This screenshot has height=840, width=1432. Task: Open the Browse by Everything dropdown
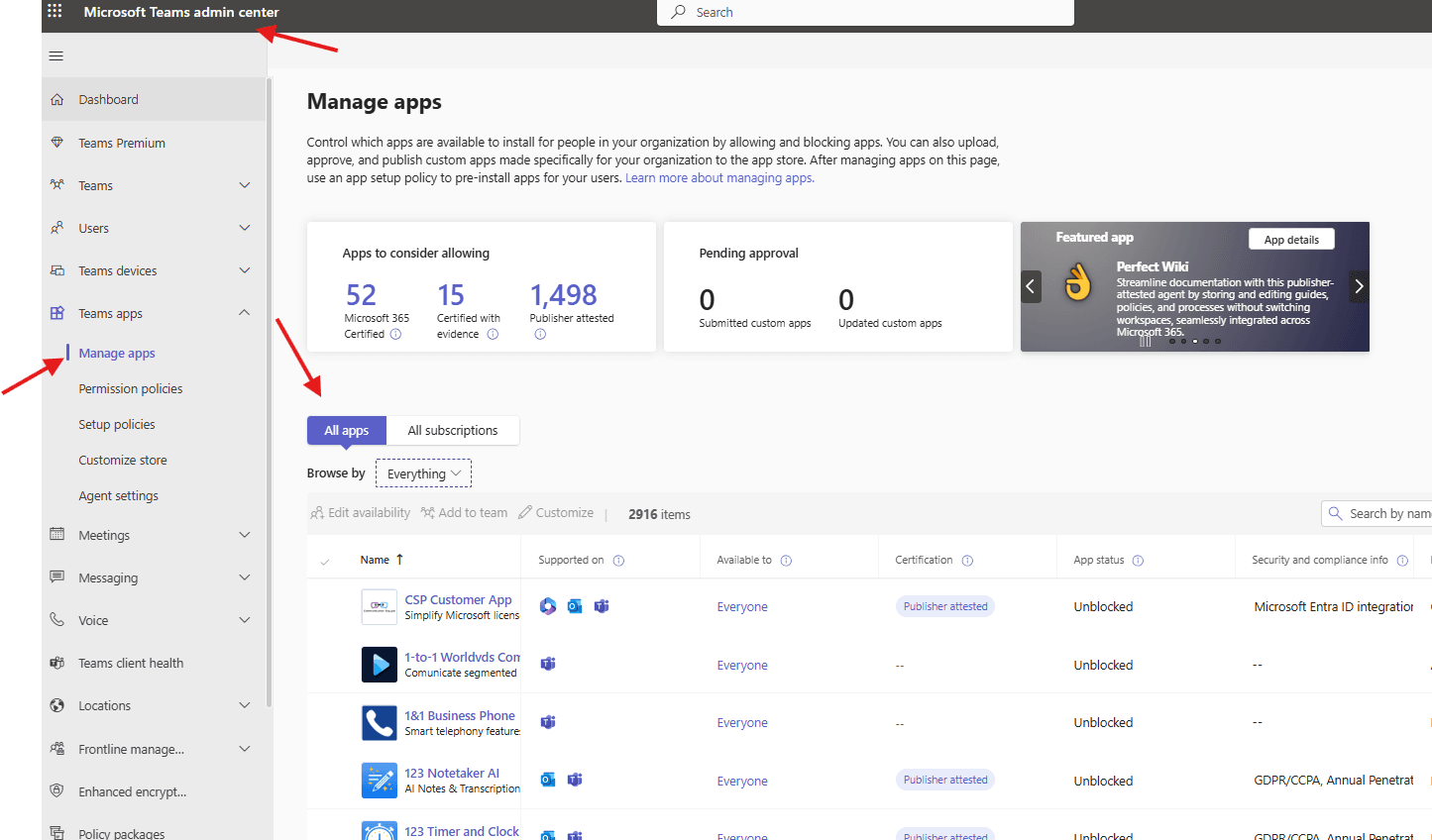[423, 472]
